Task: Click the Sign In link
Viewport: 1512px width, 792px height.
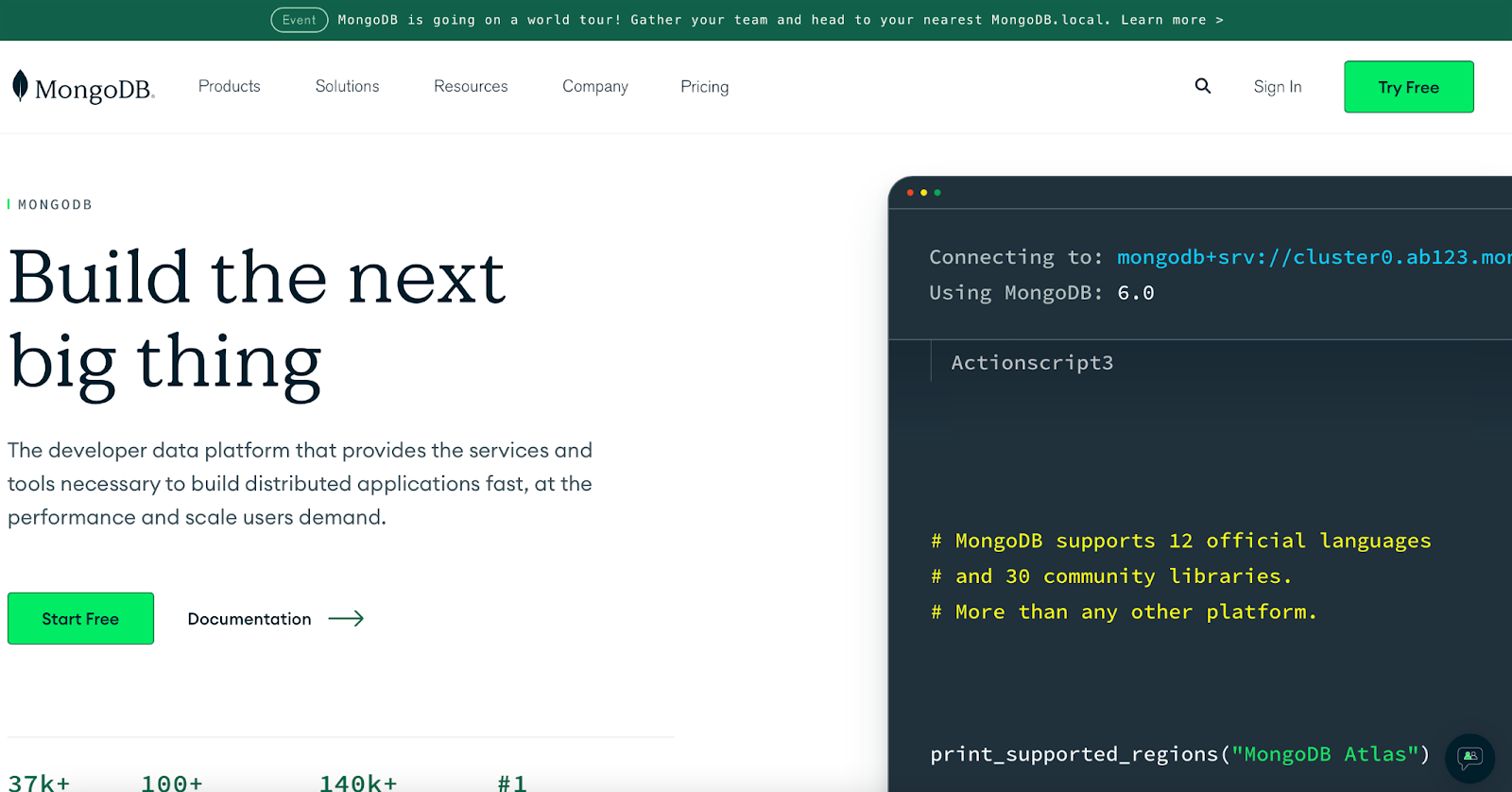Action: click(1277, 87)
